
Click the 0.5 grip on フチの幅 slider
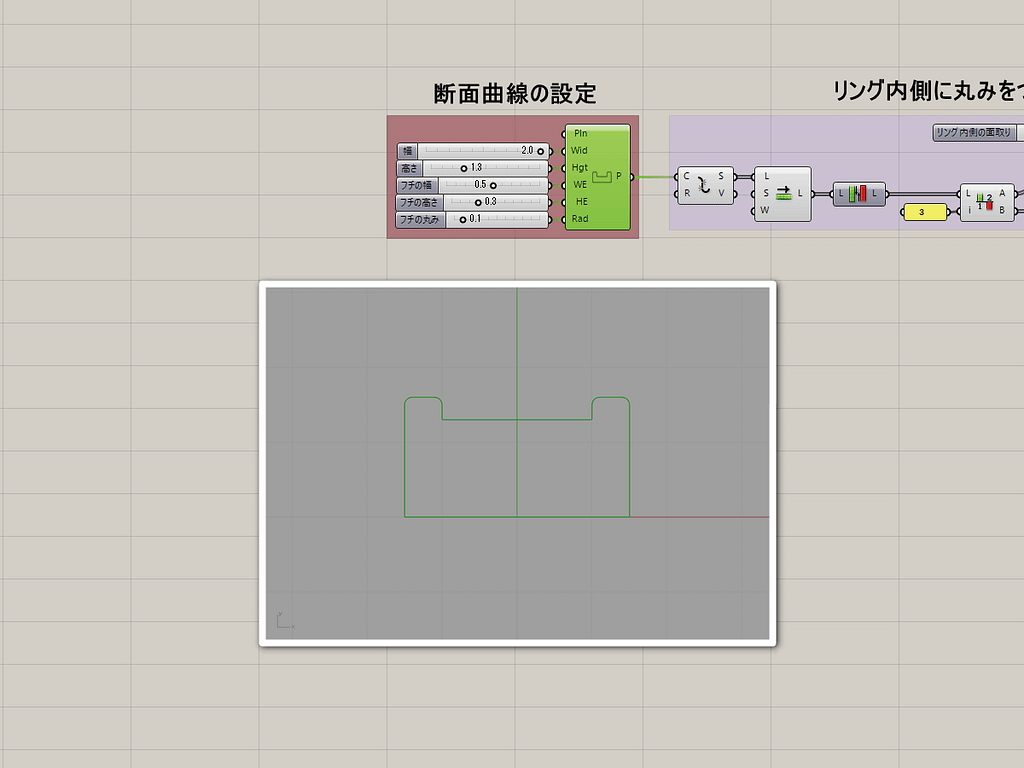494,185
